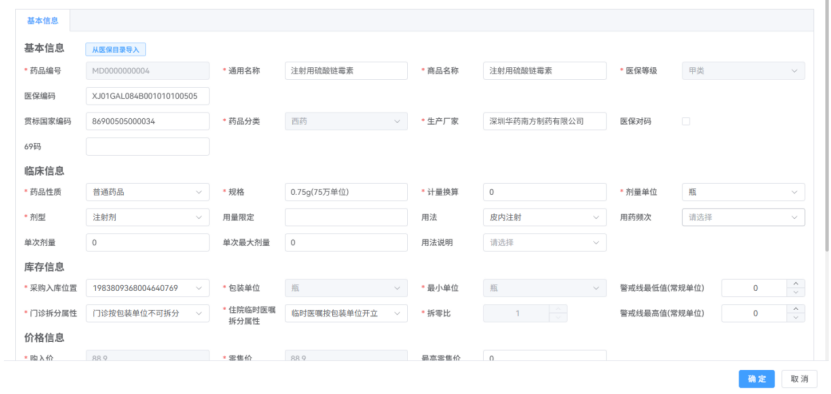Screen dimensions: 831x394
Task: Increase 警戒线最低值 using up arrow
Action: point(795,284)
